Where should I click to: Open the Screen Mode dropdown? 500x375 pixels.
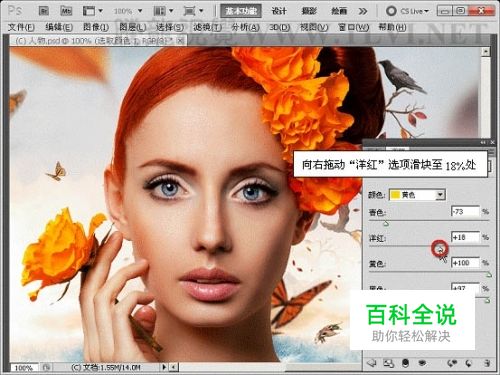(193, 11)
